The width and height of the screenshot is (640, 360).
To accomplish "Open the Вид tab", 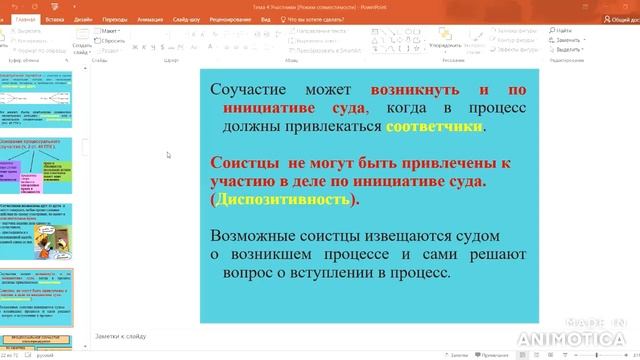I will [265, 19].
